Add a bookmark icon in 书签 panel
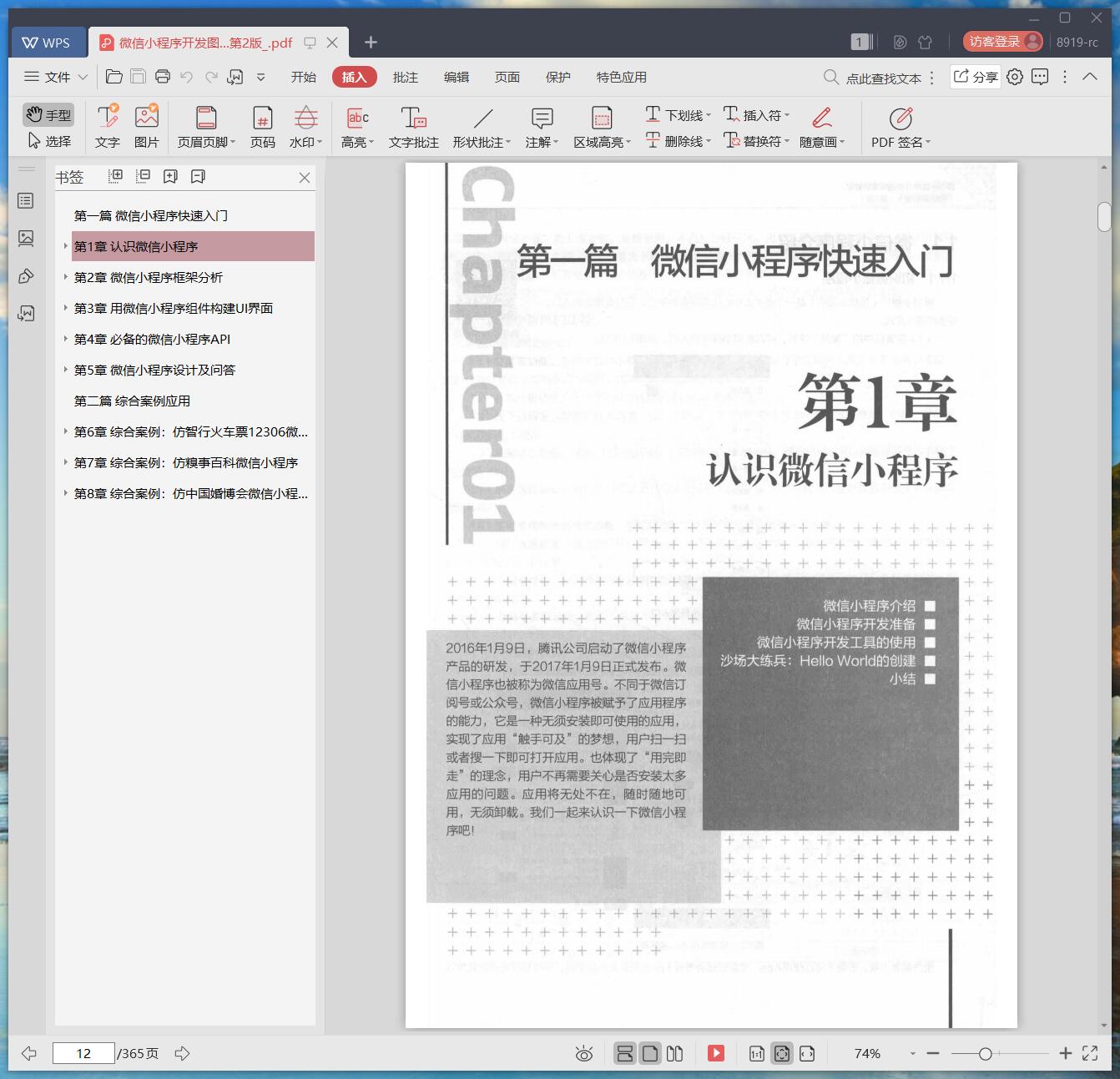 [x=171, y=176]
